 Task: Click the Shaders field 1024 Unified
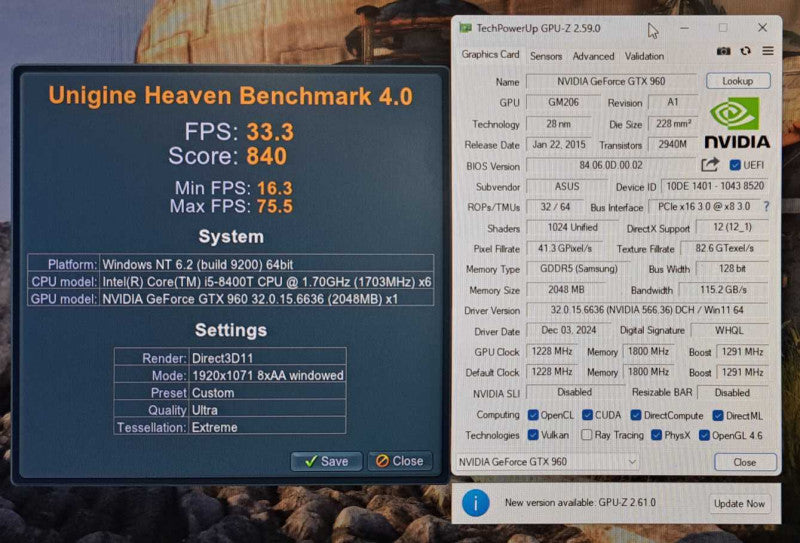[x=572, y=228]
